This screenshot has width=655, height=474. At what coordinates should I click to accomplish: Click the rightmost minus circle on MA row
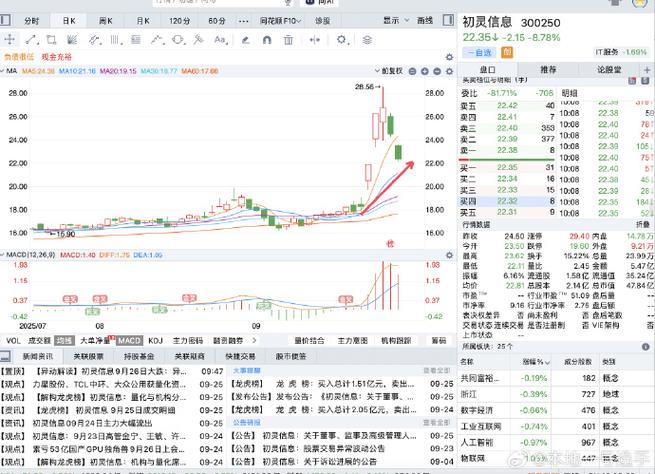click(437, 71)
